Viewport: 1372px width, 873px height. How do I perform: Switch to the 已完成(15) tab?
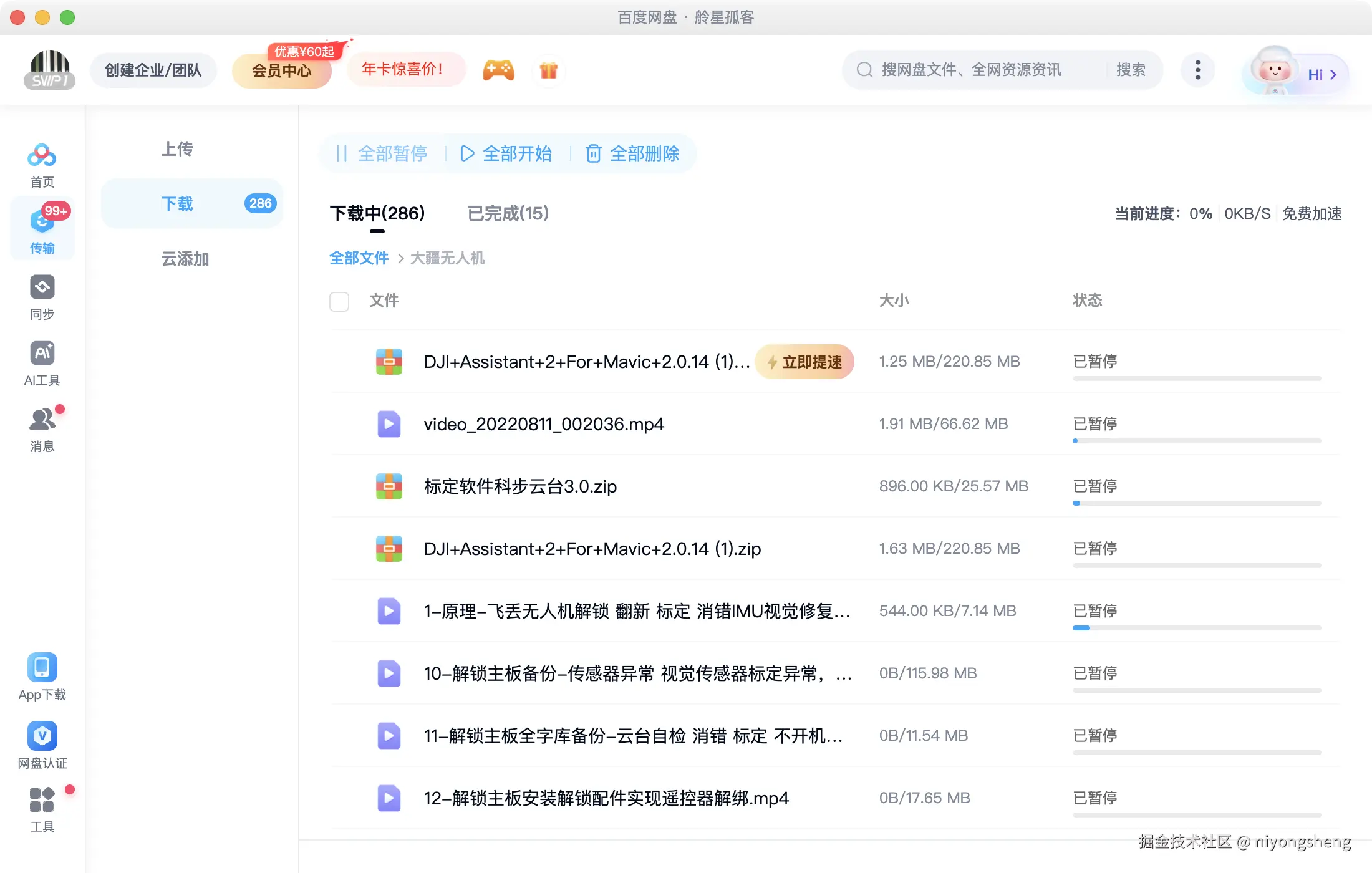tap(508, 214)
